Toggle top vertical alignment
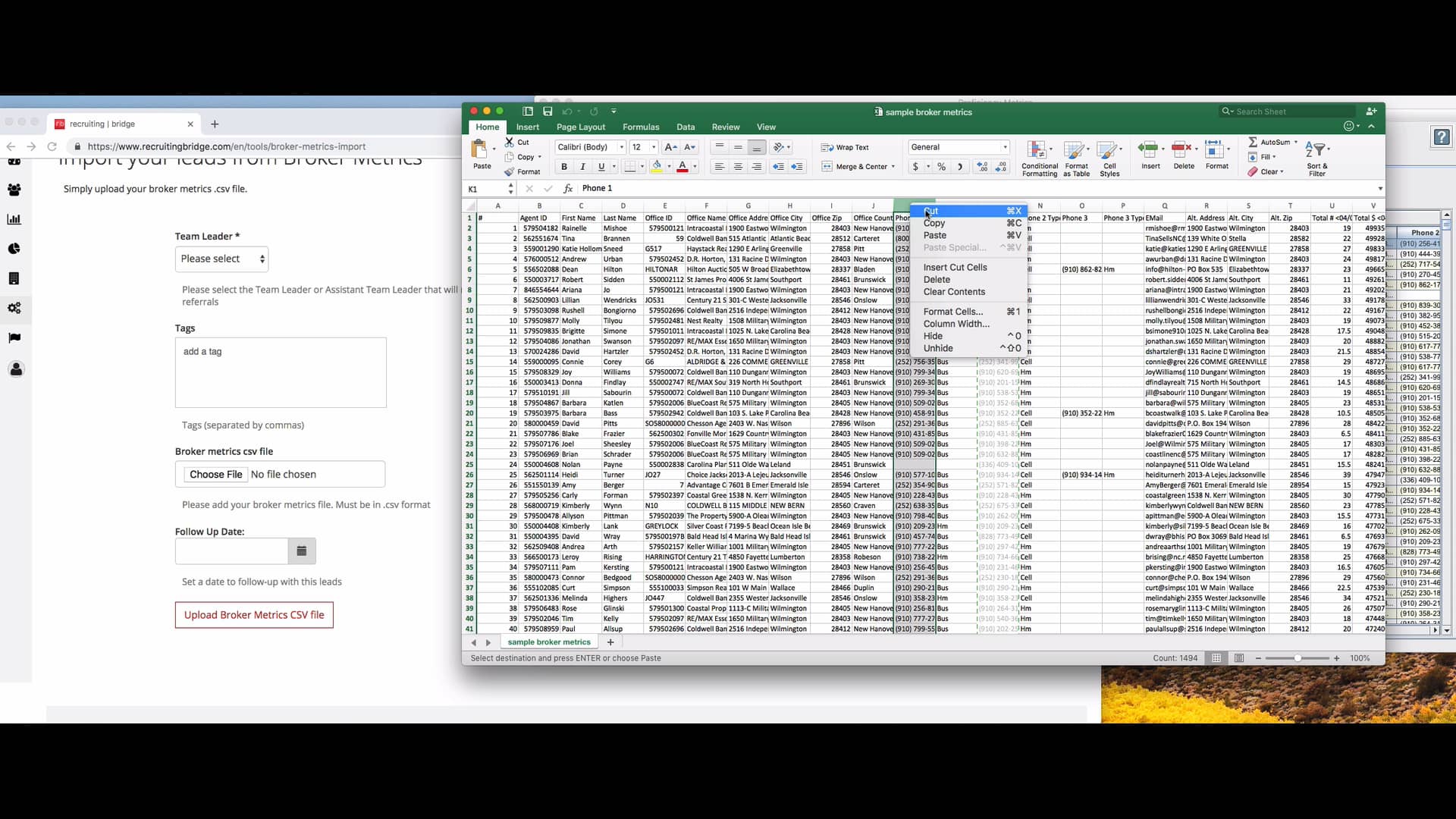1456x819 pixels. pos(719,147)
